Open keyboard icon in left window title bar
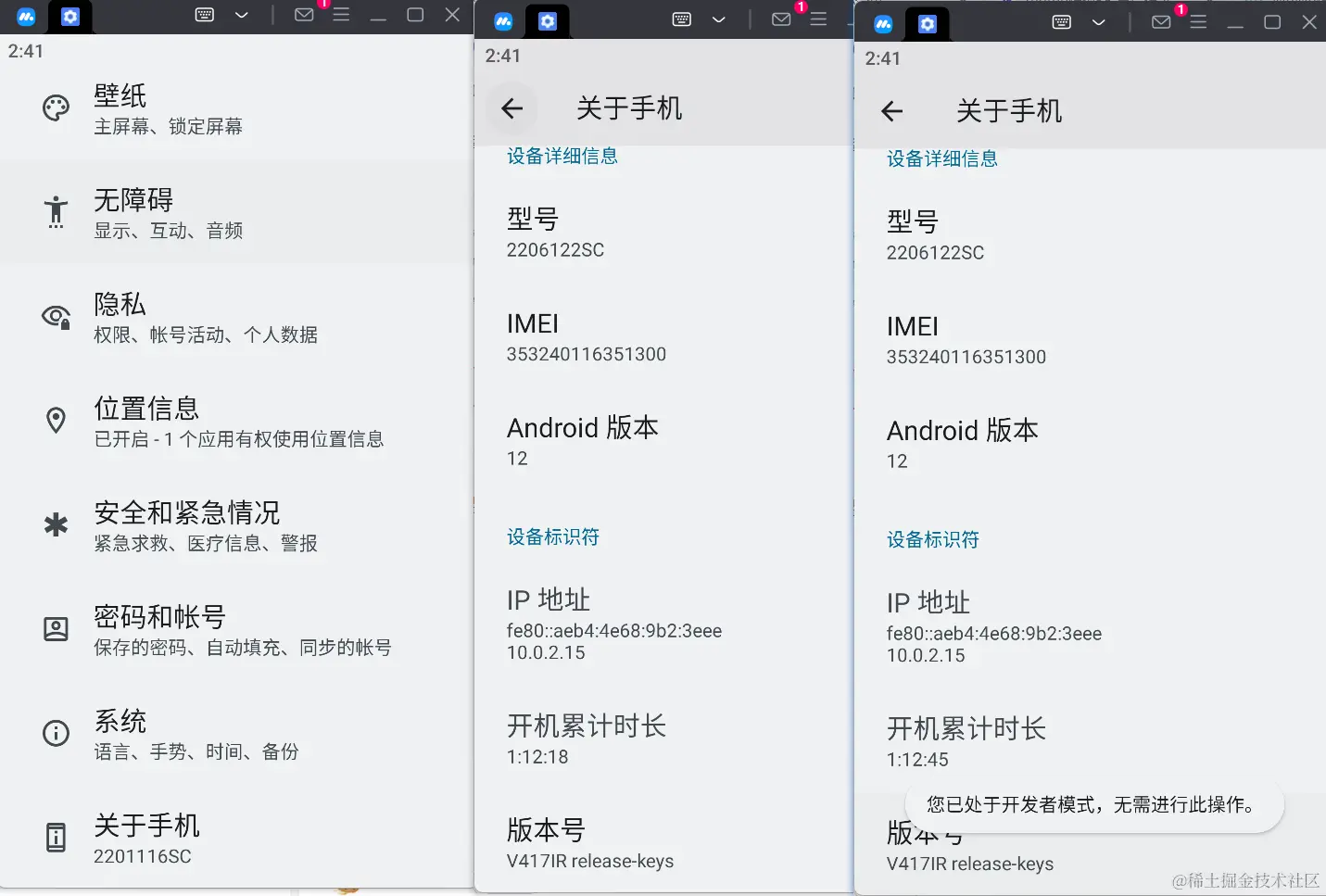The height and width of the screenshot is (896, 1326). coord(205,15)
